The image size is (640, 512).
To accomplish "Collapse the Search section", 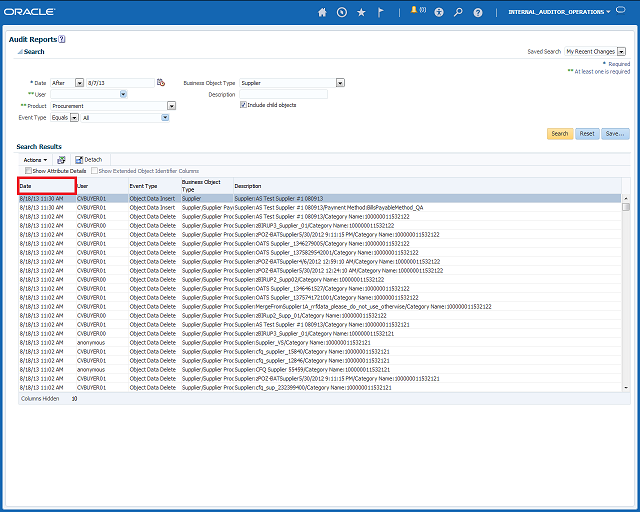I will tap(20, 52).
